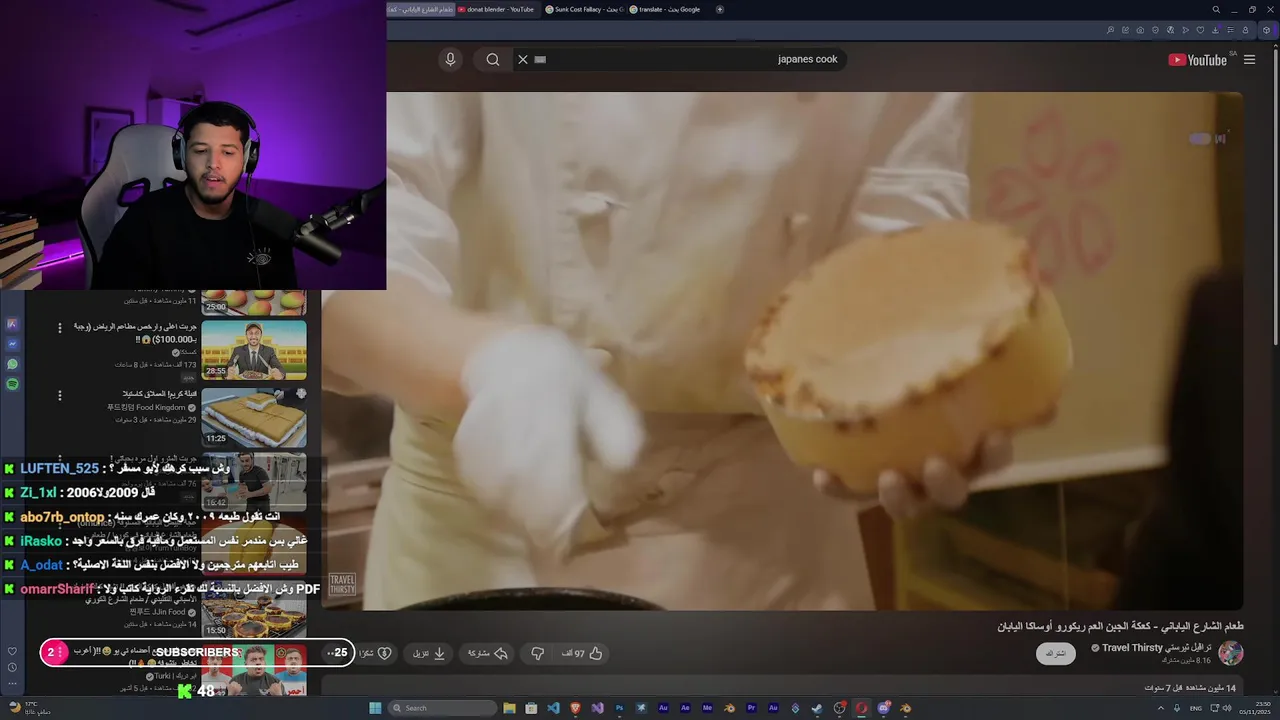1280x720 pixels.
Task: Open the Windows Start button
Action: (374, 708)
